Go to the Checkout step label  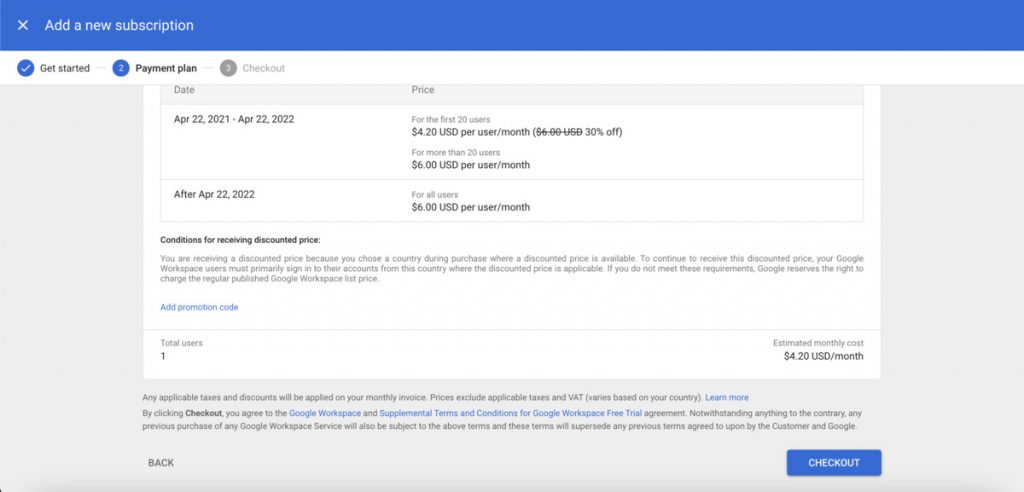pyautogui.click(x=264, y=68)
